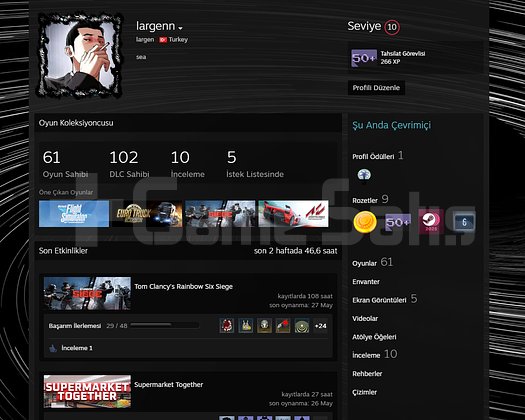Open the Atölye Öğeleri link
This screenshot has width=525, height=420.
click(374, 337)
